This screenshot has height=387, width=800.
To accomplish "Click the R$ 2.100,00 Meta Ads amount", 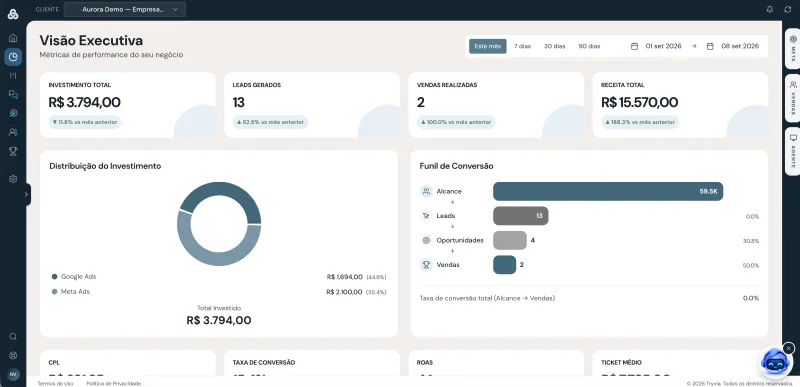I will coord(344,292).
